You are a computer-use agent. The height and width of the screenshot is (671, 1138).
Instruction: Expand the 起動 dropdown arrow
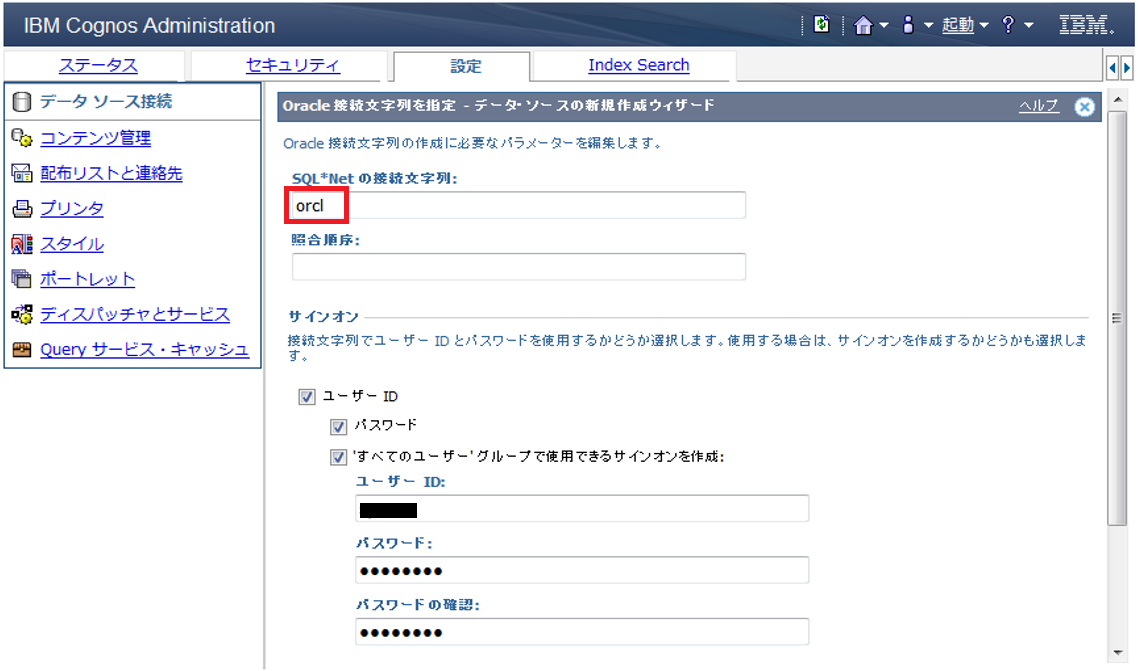(983, 25)
